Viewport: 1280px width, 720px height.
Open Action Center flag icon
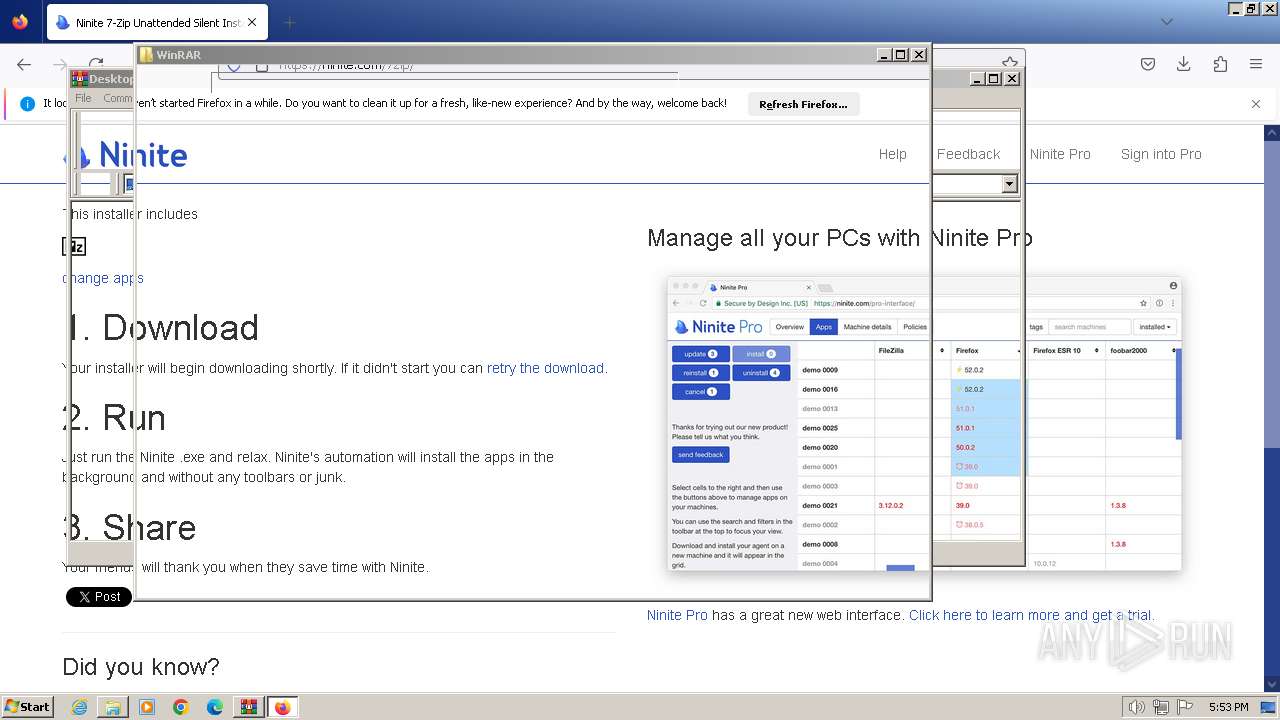[x=1183, y=707]
